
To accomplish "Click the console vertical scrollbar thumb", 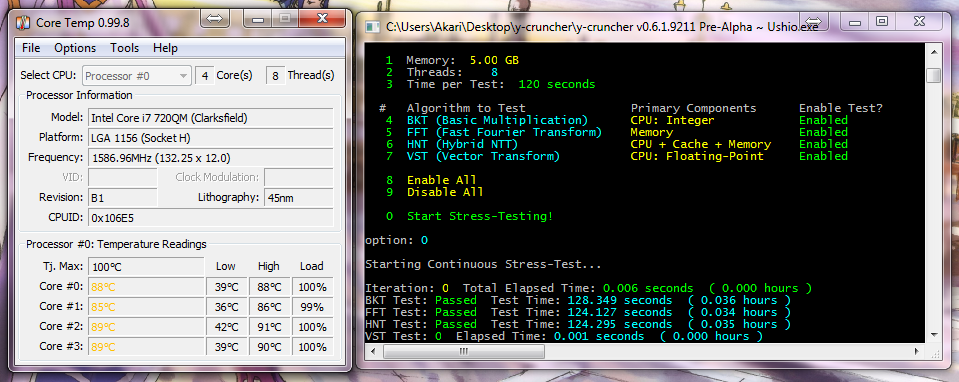I will (x=933, y=75).
